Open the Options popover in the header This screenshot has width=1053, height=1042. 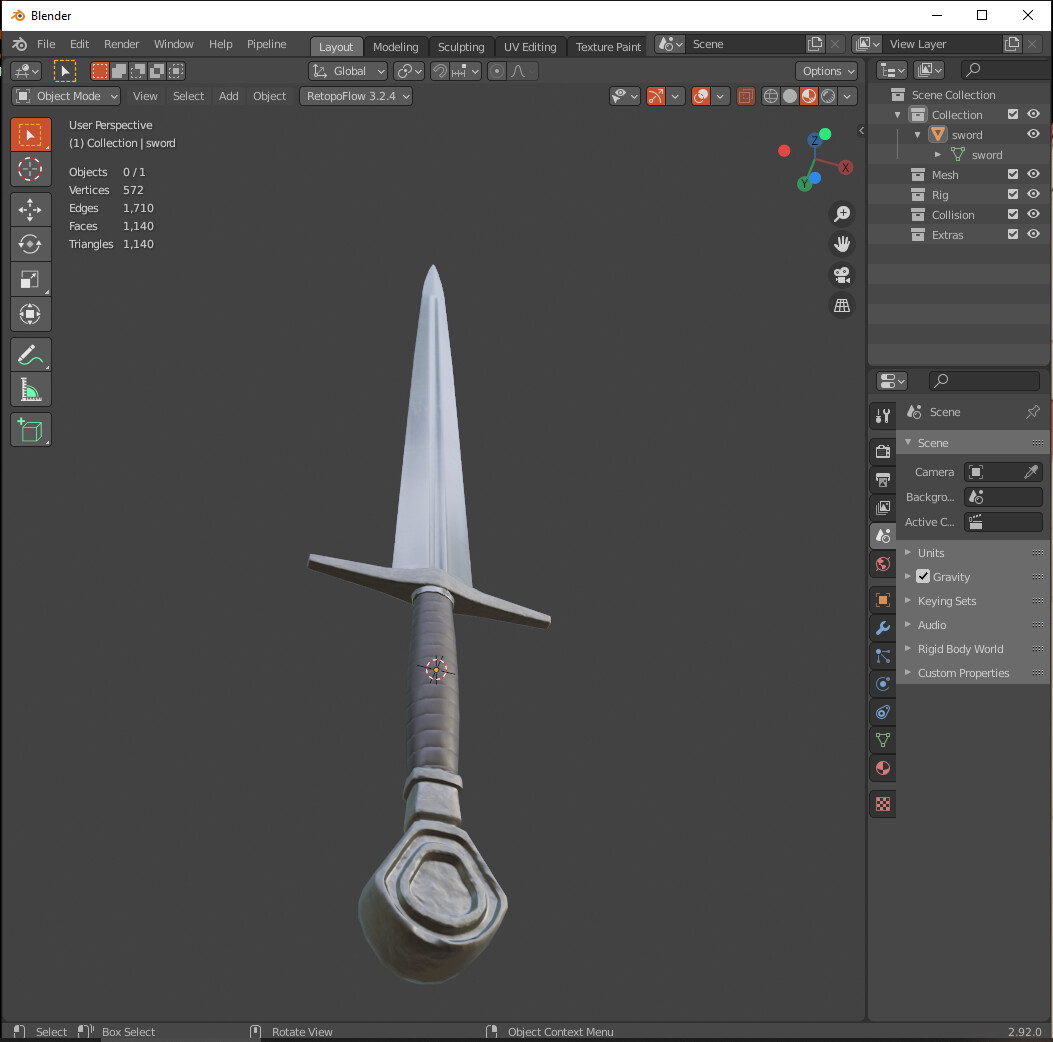(826, 71)
